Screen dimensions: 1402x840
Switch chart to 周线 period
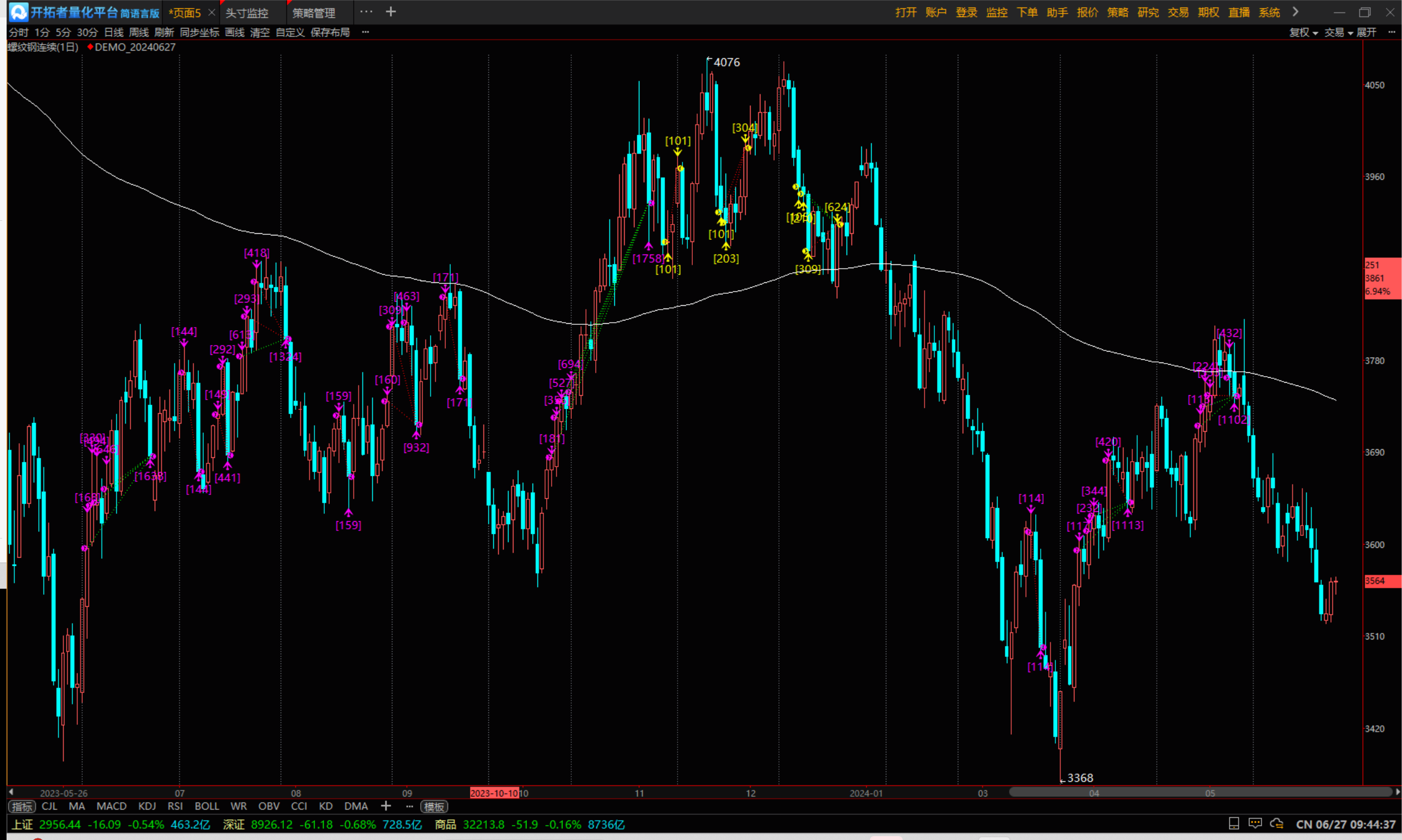tap(138, 32)
